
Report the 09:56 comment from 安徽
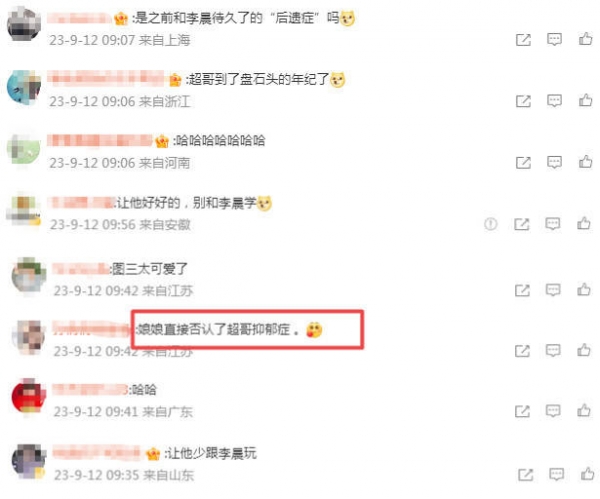[x=491, y=223]
